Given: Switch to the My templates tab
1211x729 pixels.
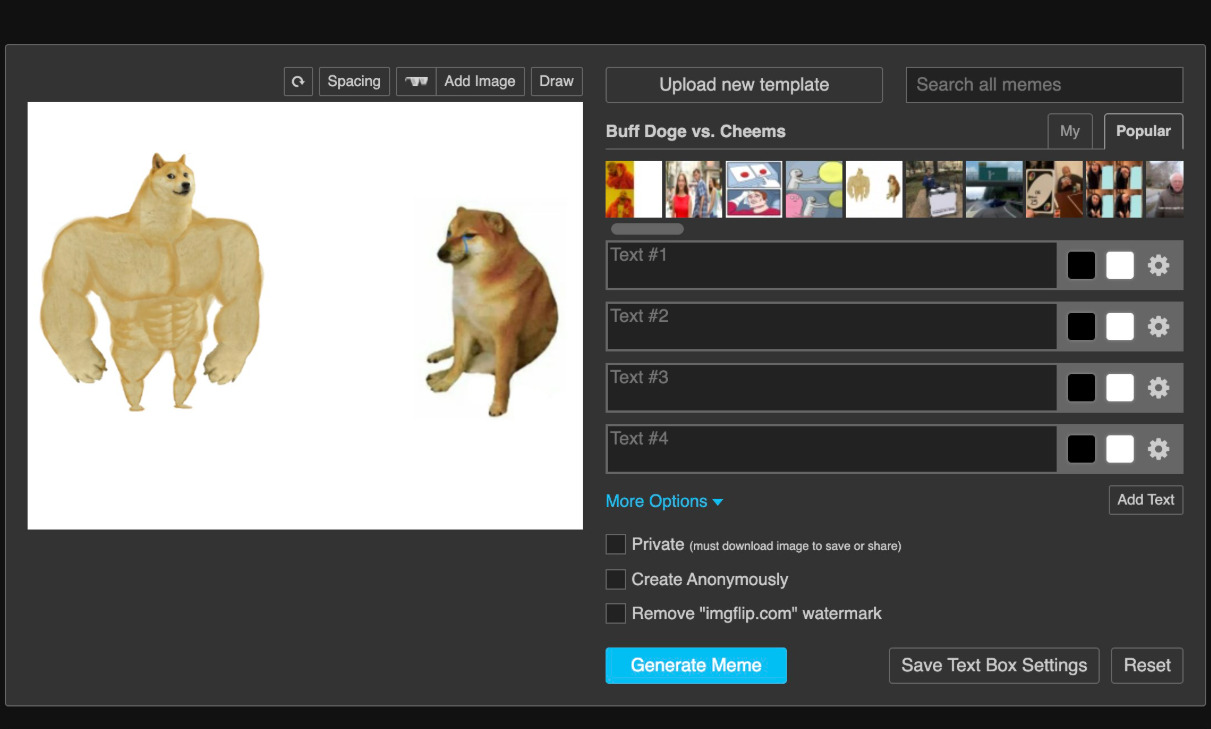Looking at the screenshot, I should (x=1069, y=131).
